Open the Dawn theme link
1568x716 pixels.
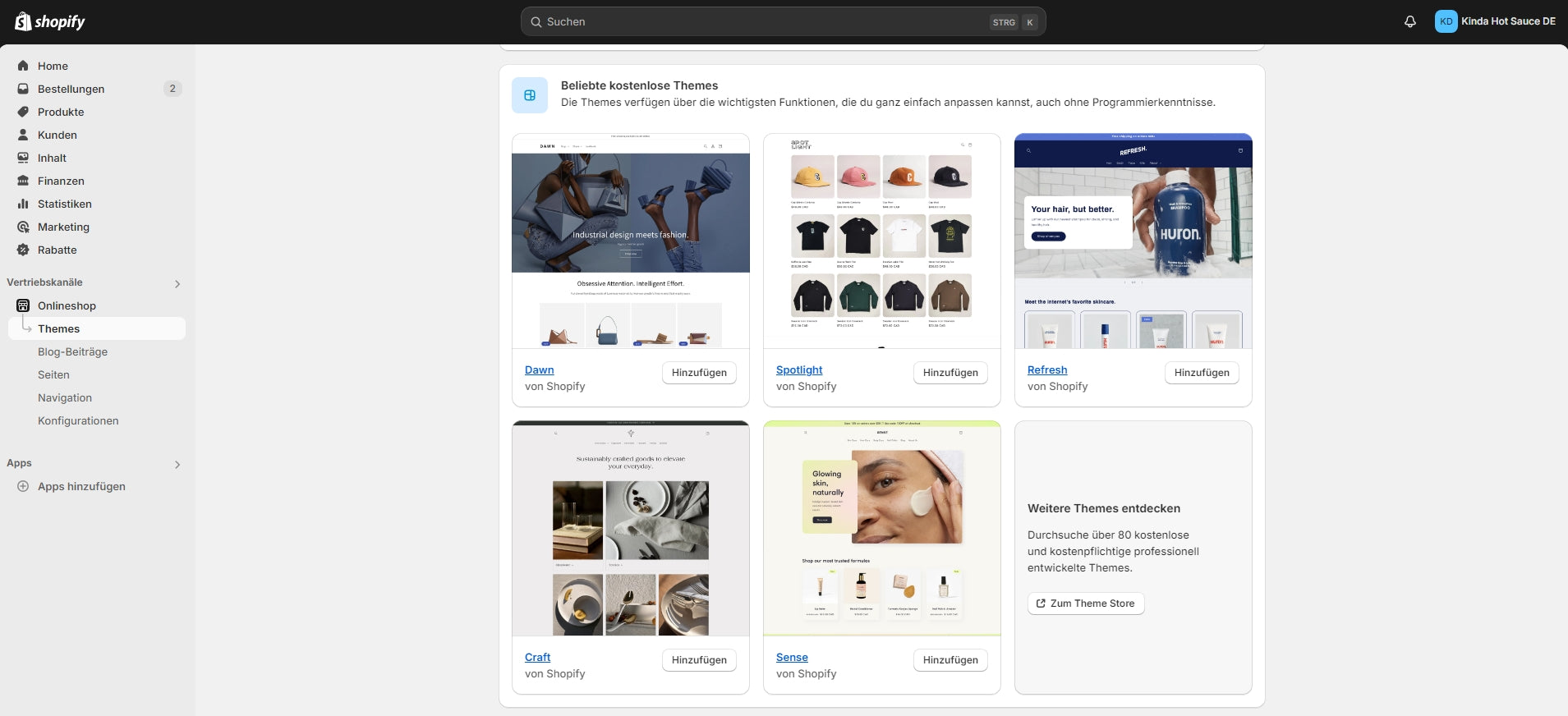[540, 370]
